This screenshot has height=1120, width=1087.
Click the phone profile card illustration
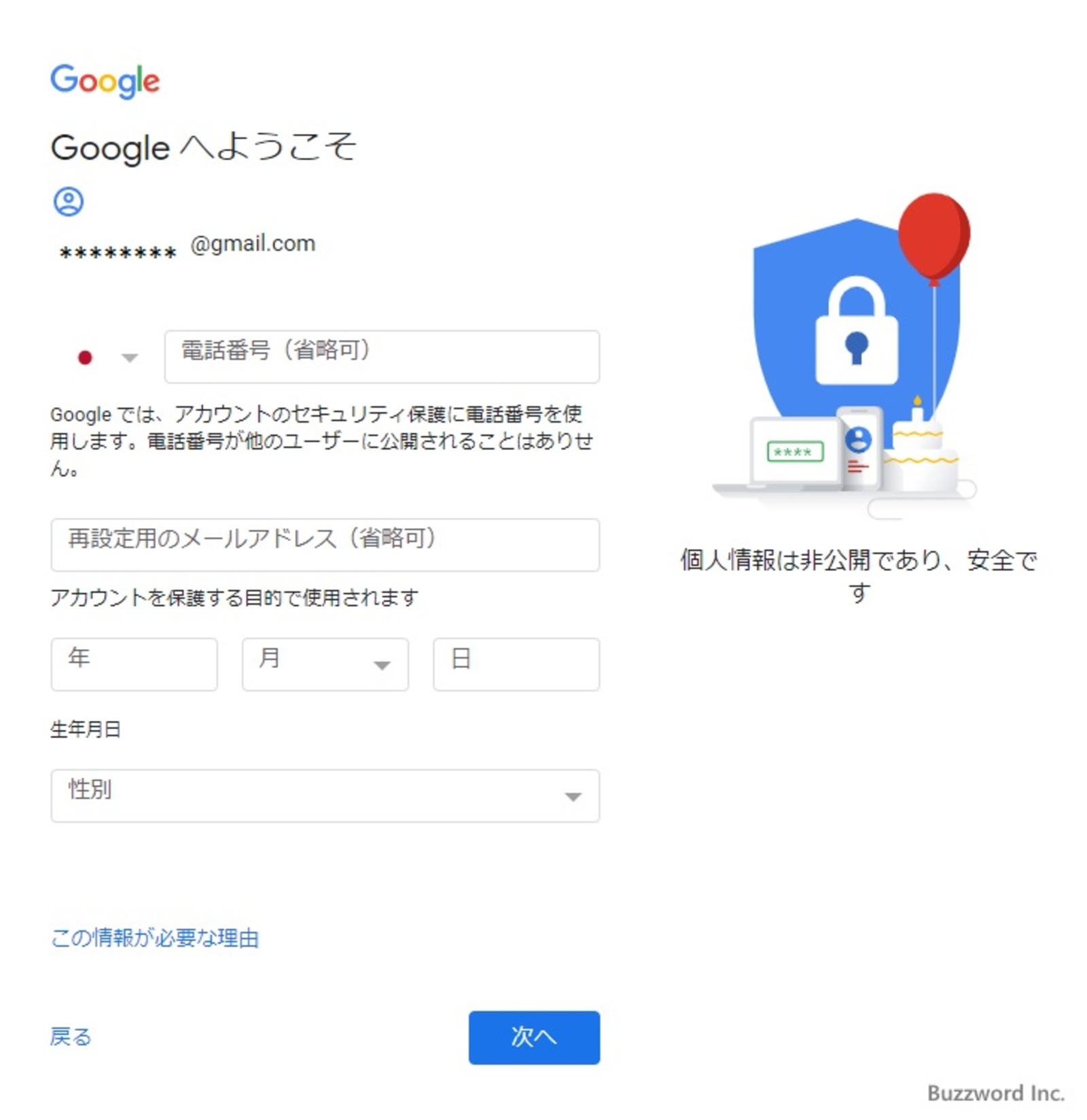[x=859, y=448]
